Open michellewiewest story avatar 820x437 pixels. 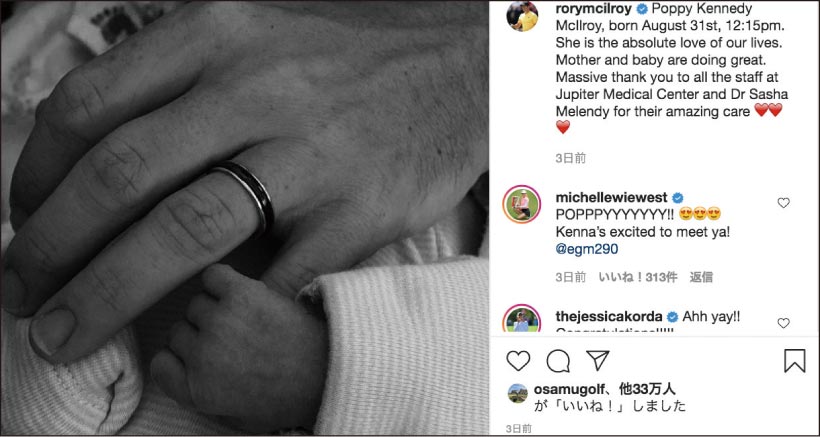click(x=522, y=204)
